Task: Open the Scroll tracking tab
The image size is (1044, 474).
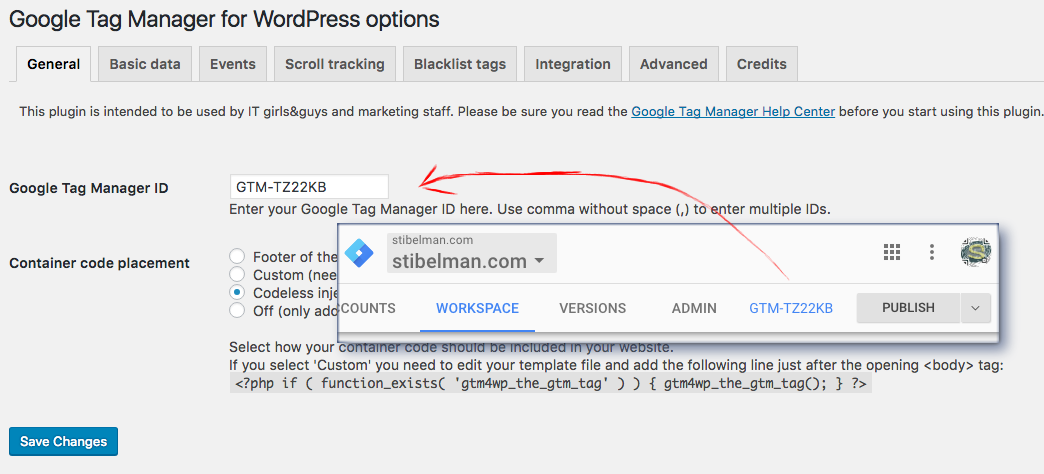Action: tap(335, 64)
